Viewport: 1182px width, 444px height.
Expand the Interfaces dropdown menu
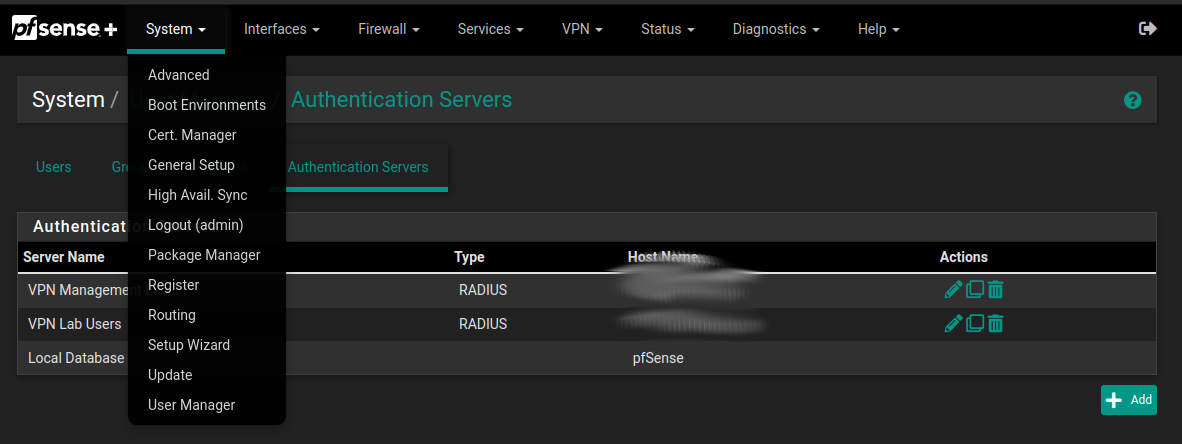[282, 29]
